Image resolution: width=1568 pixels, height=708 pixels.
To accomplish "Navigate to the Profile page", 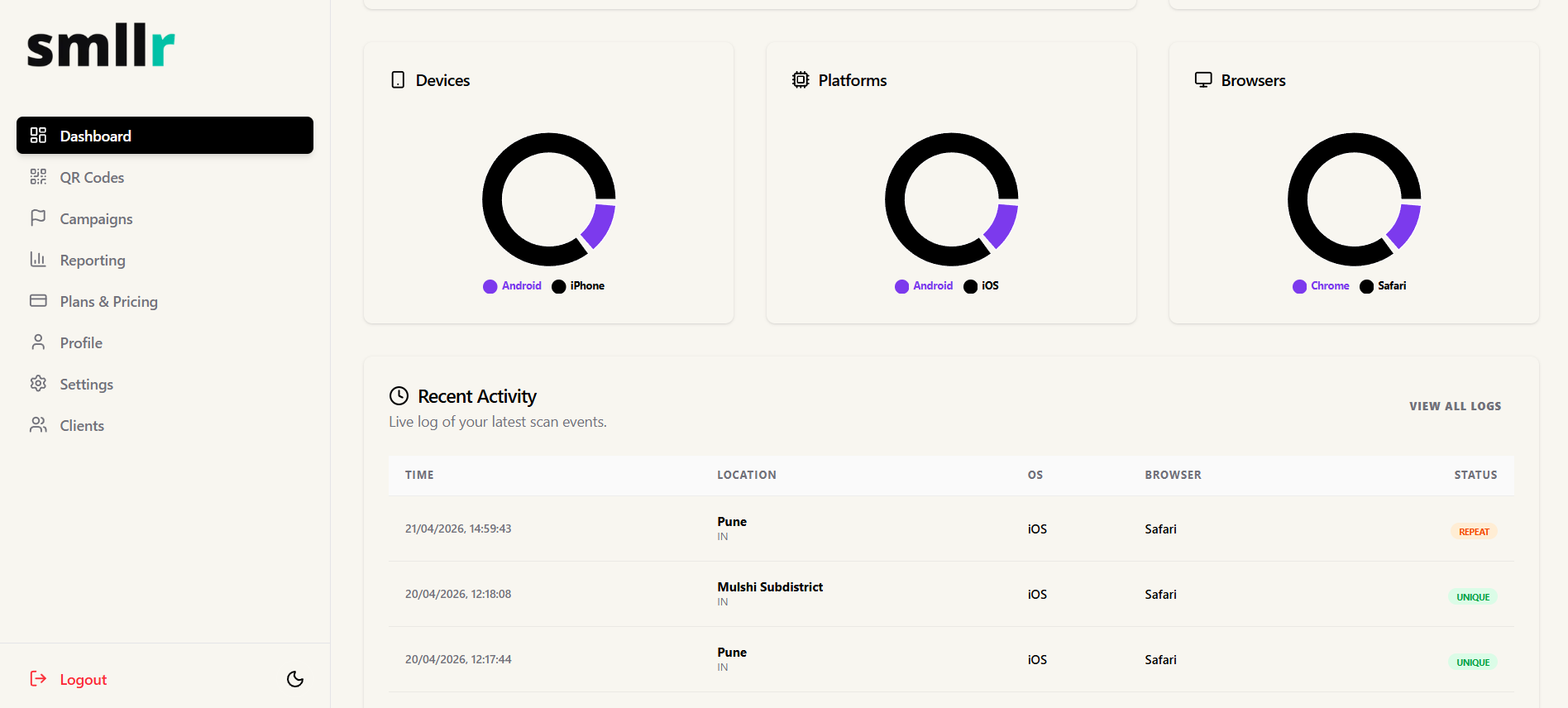I will 165,342.
